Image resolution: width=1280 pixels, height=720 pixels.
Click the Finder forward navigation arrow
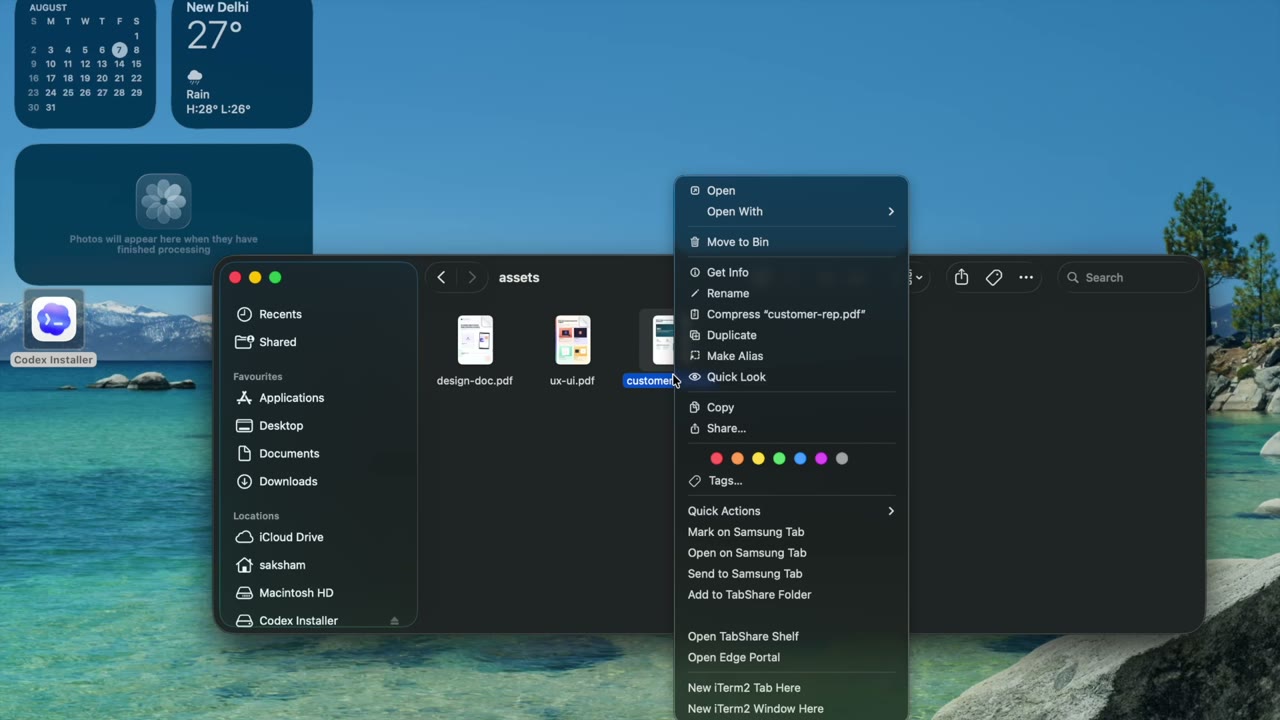click(472, 278)
